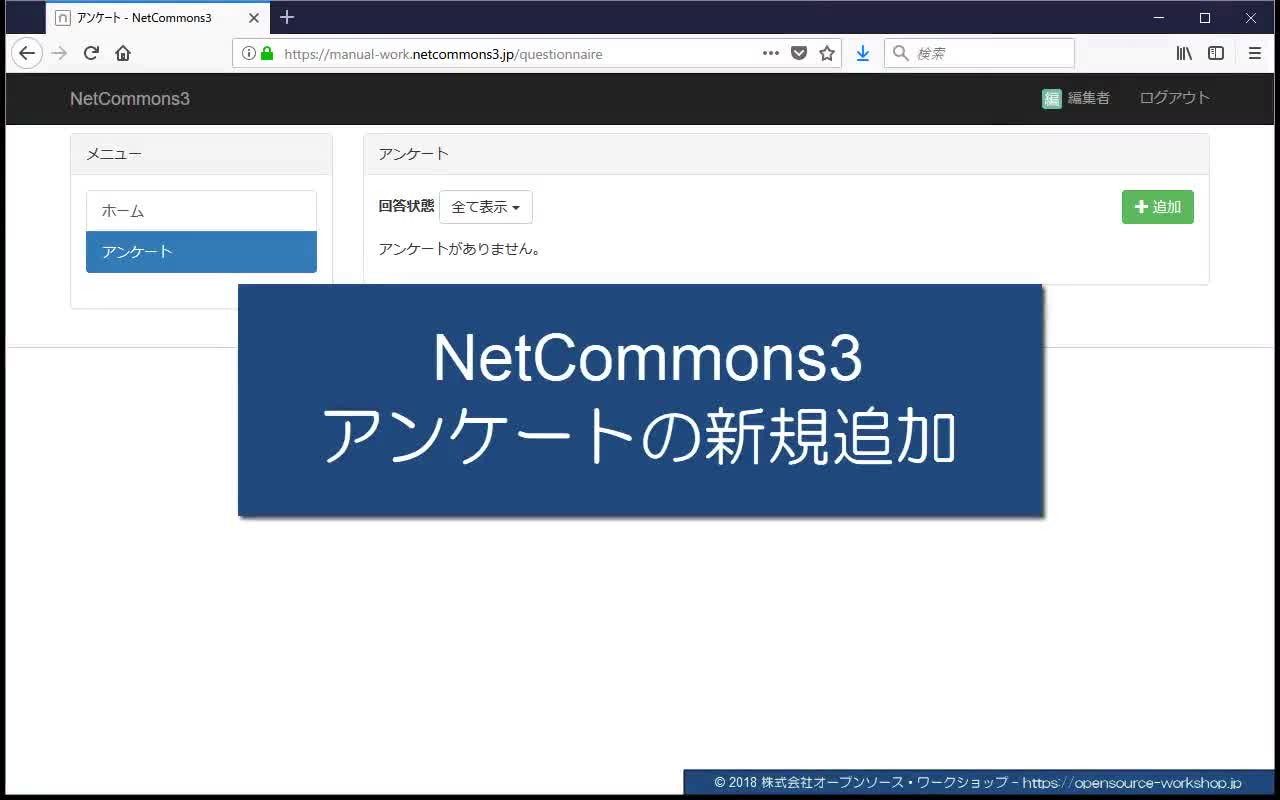Click the Pocket save icon
This screenshot has width=1280, height=800.
click(x=799, y=53)
